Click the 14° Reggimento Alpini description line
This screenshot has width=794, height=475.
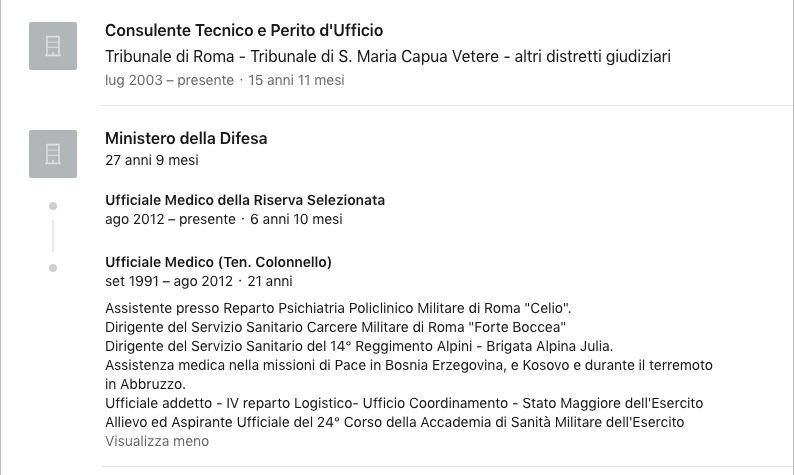(x=359, y=346)
